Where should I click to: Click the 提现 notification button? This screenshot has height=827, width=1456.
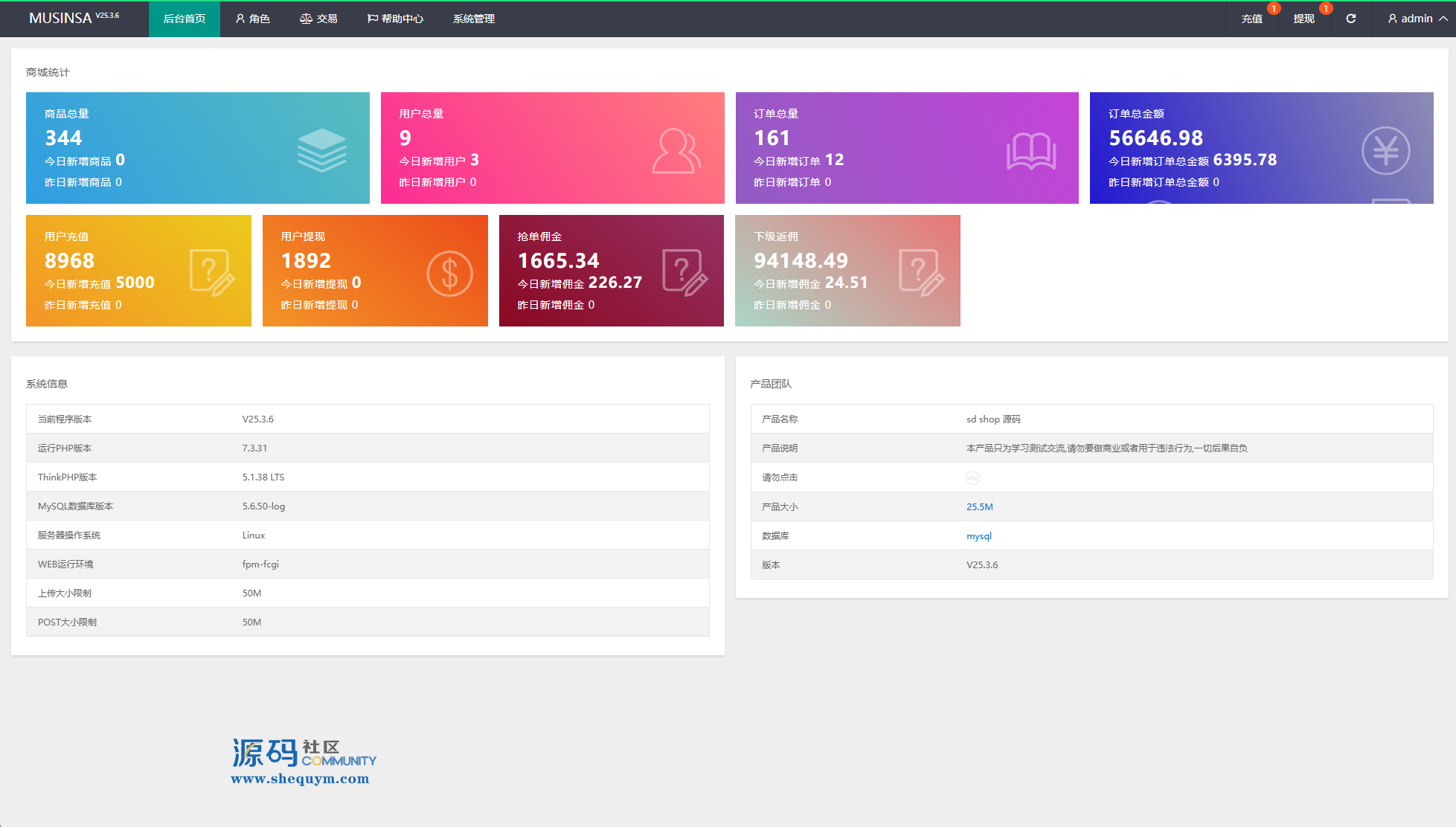[x=1303, y=19]
